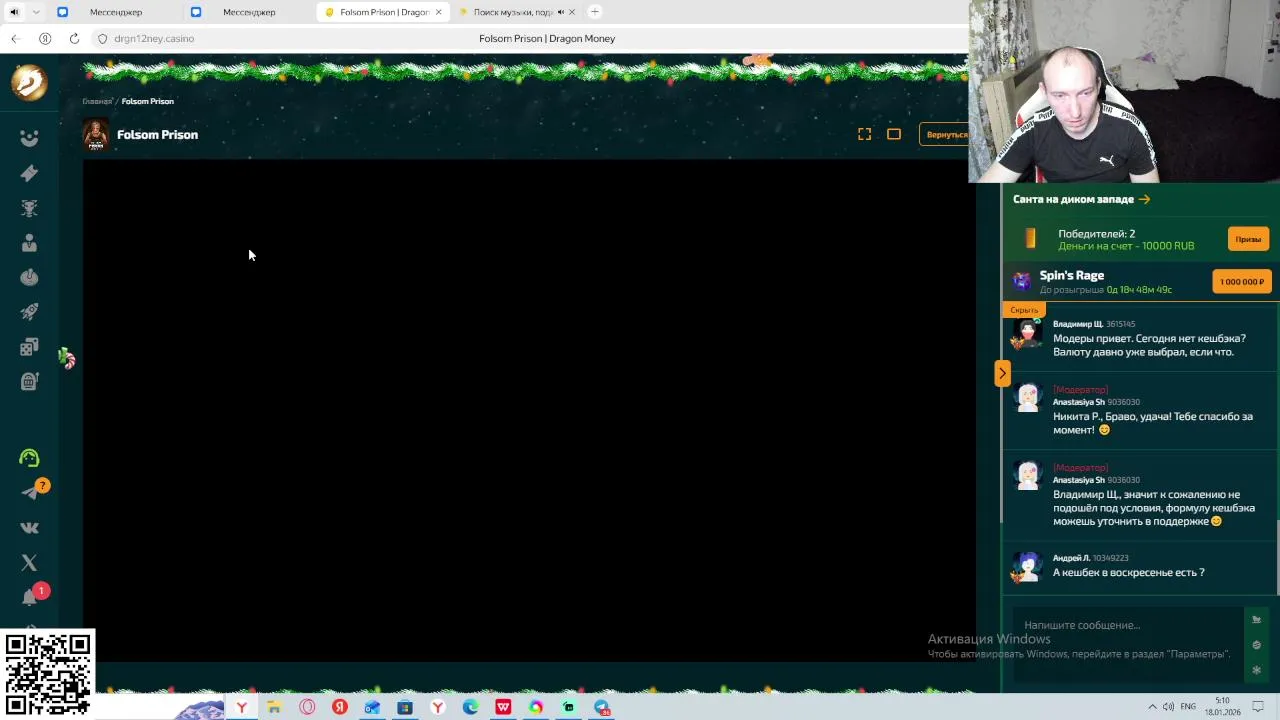Viewport: 1280px width, 720px height.
Task: Click the Spin's Rage gem icon
Action: [1021, 282]
